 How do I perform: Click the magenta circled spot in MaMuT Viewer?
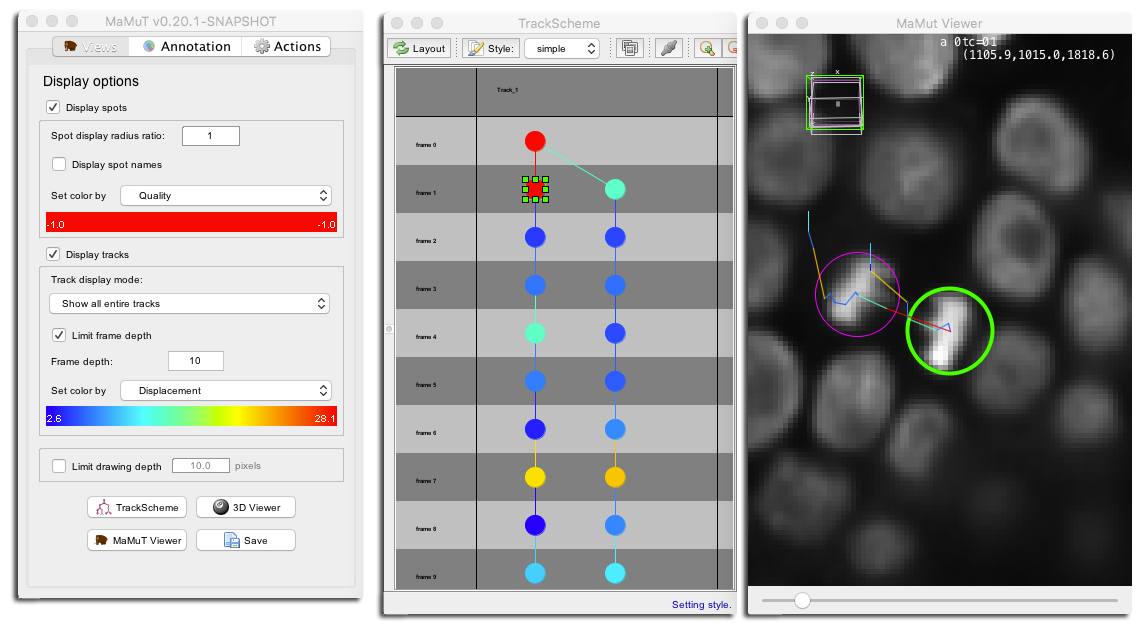click(857, 295)
